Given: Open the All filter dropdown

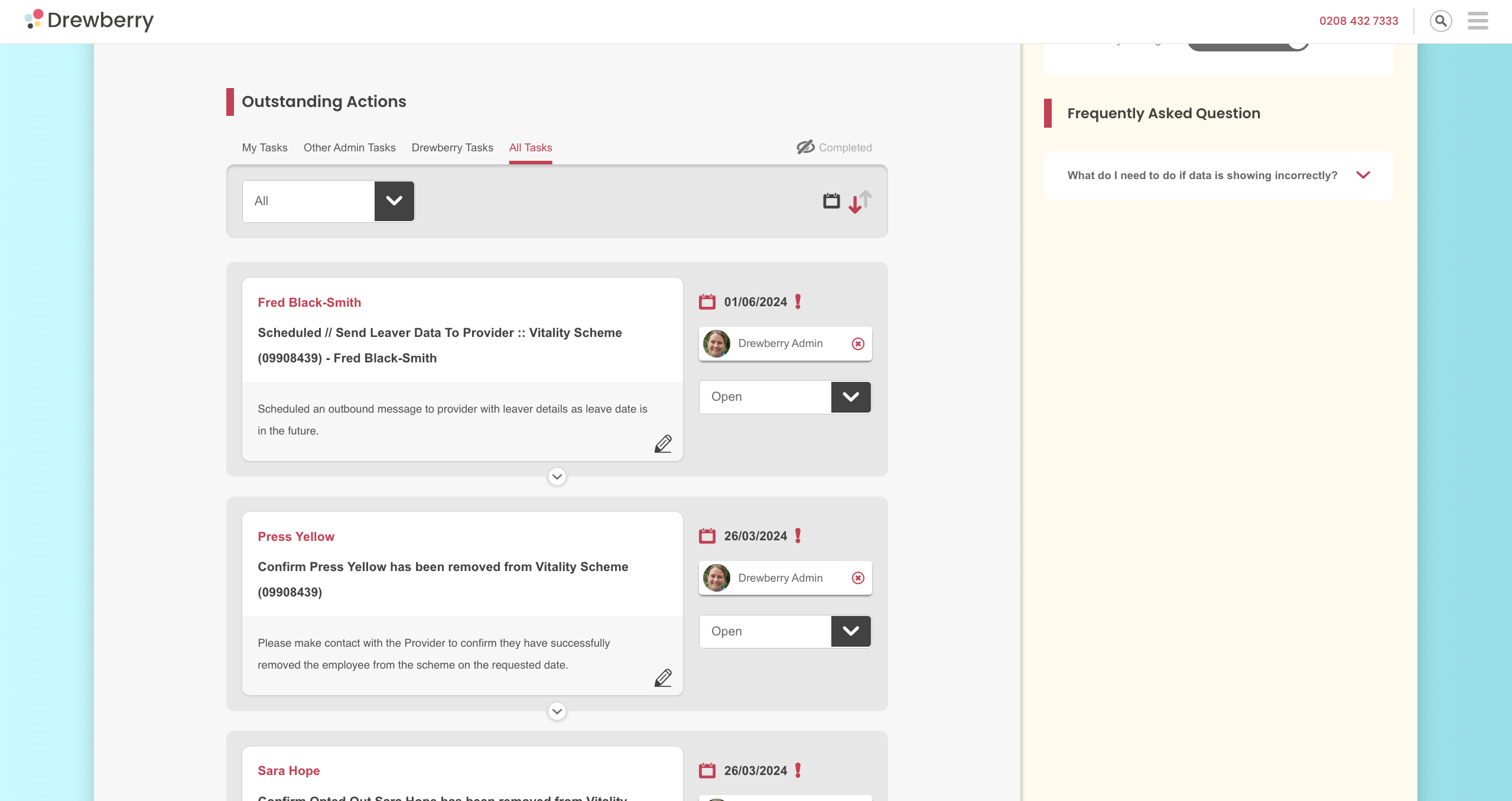Looking at the screenshot, I should (329, 201).
